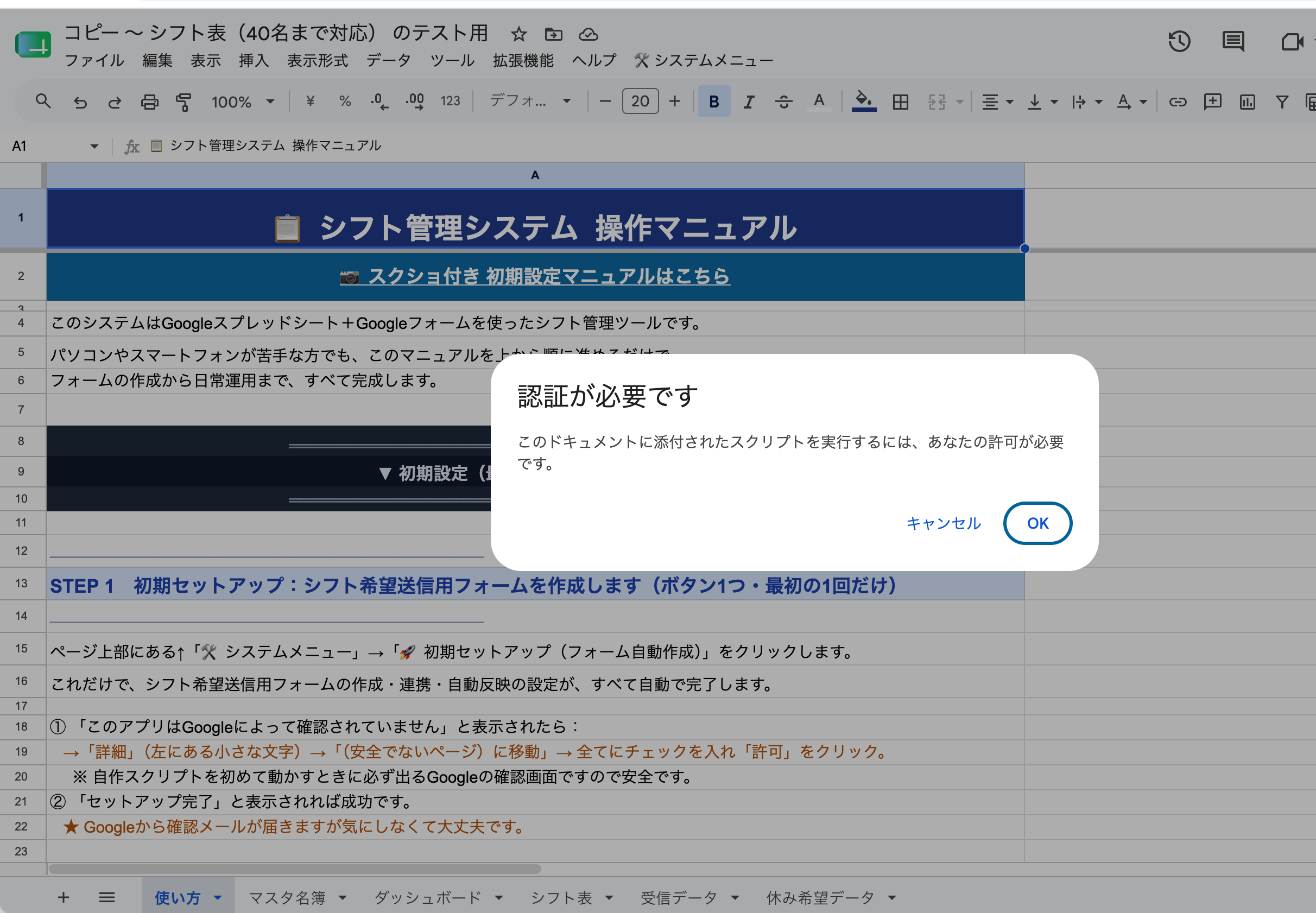Check the cloud save status icon
The height and width of the screenshot is (913, 1316).
tap(588, 35)
